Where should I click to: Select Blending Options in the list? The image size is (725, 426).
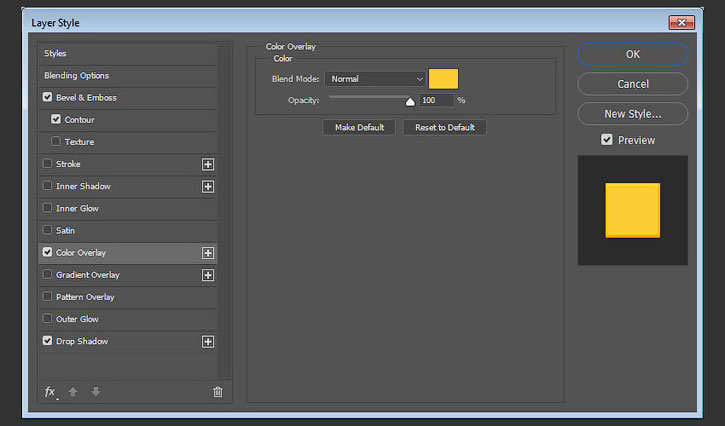(77, 76)
